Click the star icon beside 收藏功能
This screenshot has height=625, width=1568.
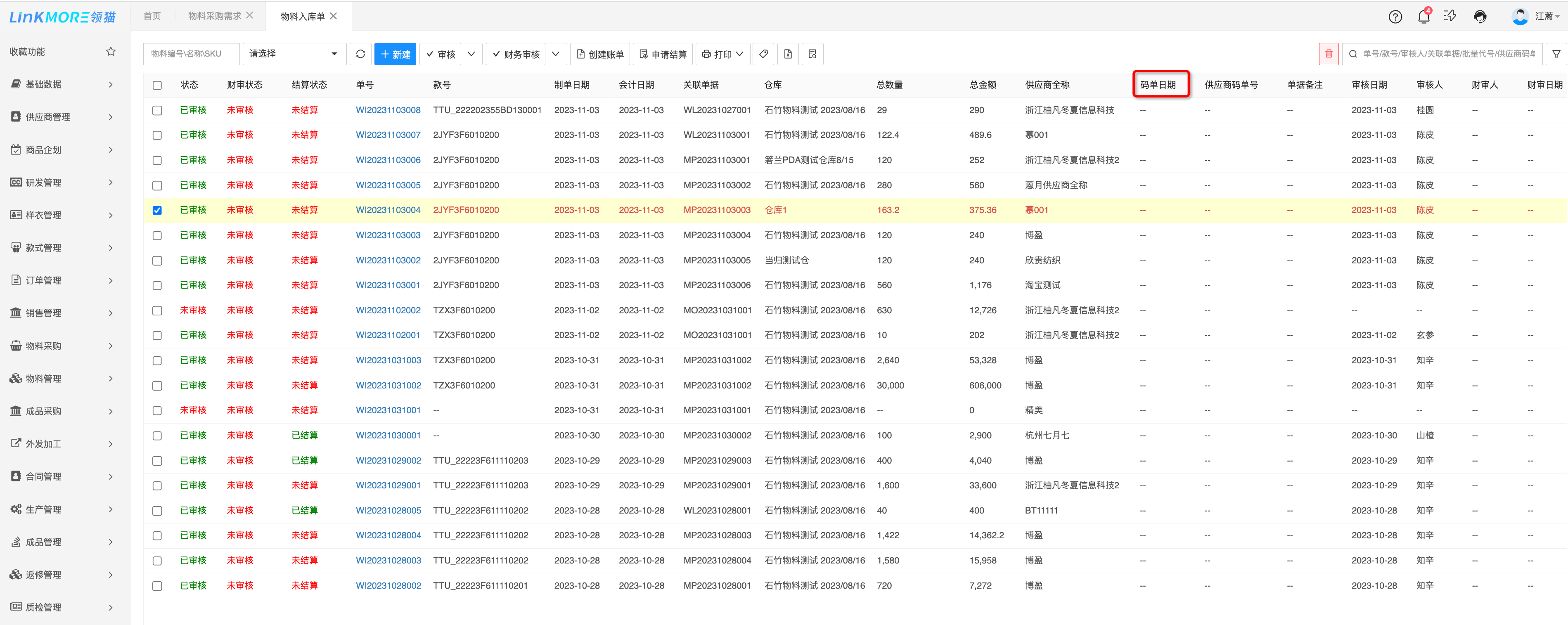click(x=111, y=52)
